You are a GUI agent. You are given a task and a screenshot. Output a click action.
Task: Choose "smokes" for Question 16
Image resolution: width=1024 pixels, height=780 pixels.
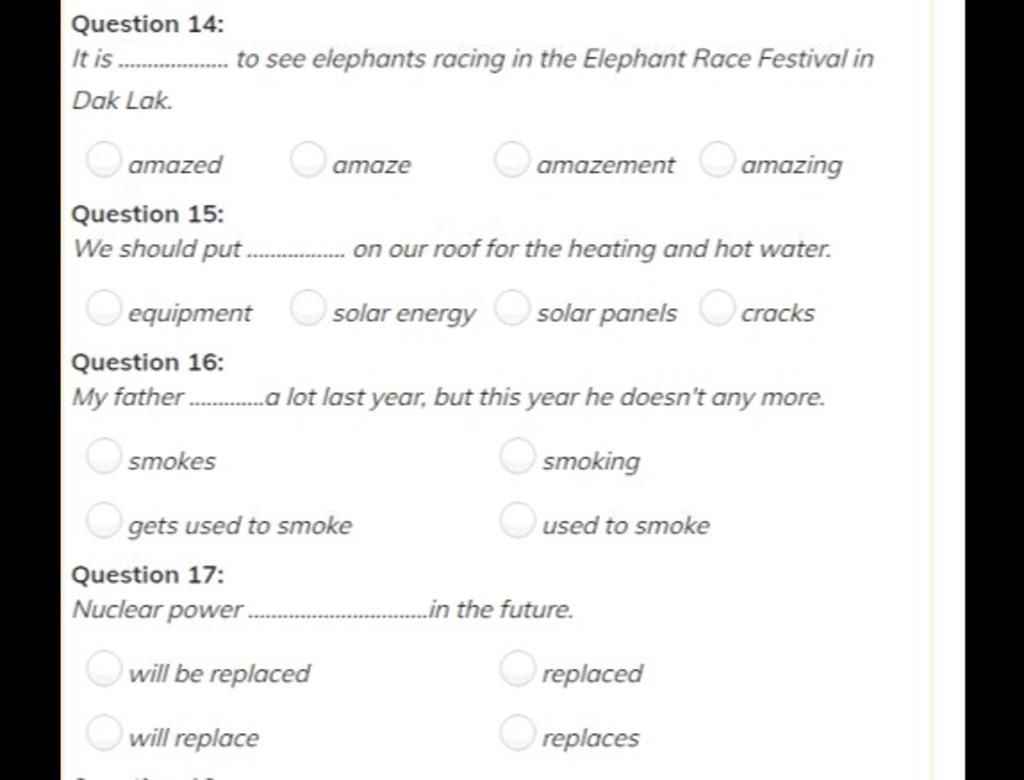pos(104,456)
